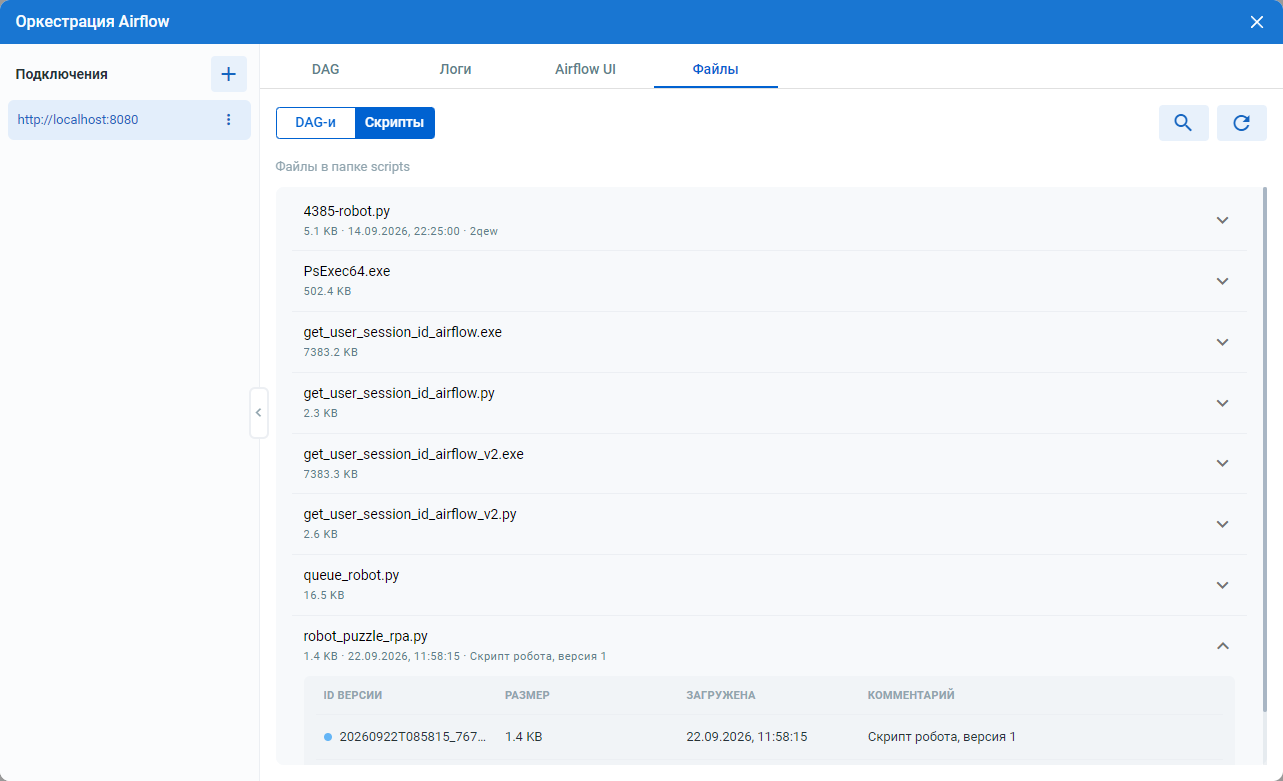This screenshot has width=1283, height=781.
Task: Close the Airflow orchestration dialog
Action: [1257, 22]
